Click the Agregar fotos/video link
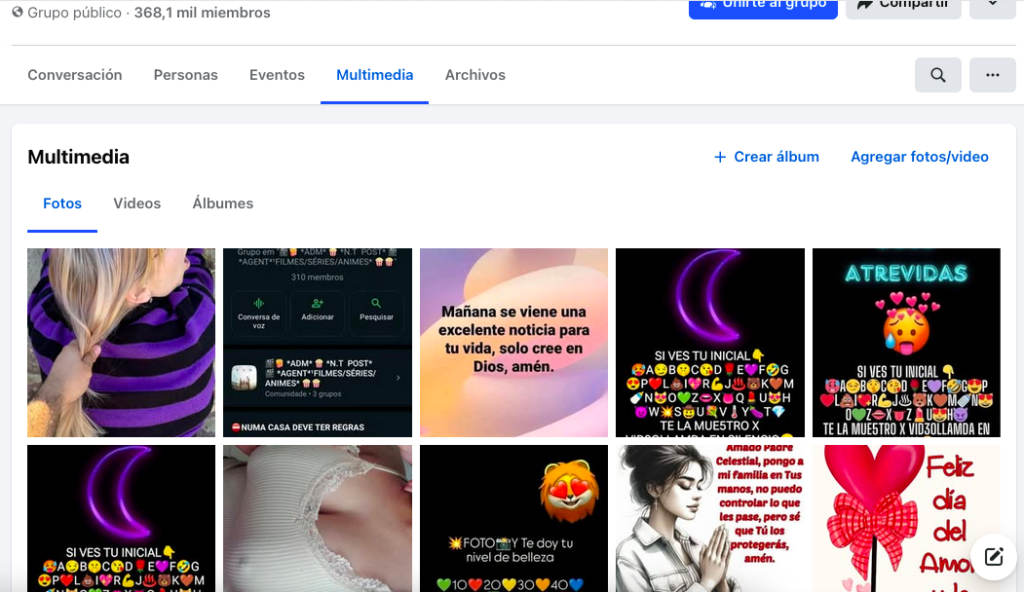1024x592 pixels. click(x=919, y=157)
